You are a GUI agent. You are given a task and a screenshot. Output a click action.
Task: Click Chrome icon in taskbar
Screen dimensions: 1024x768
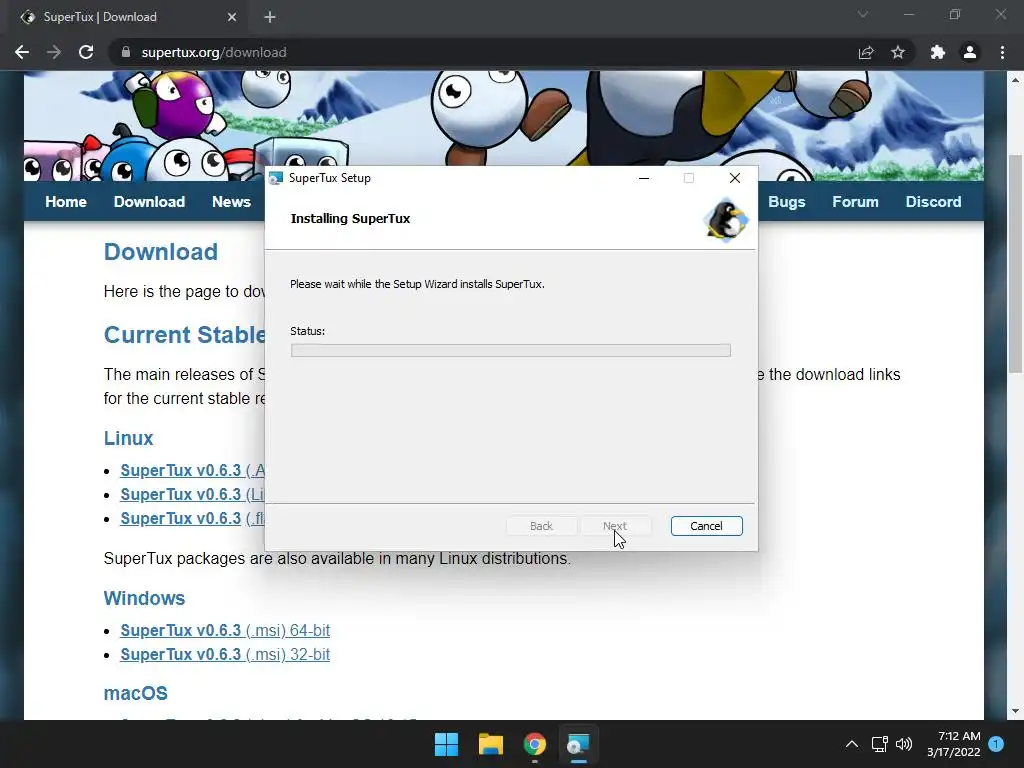535,744
